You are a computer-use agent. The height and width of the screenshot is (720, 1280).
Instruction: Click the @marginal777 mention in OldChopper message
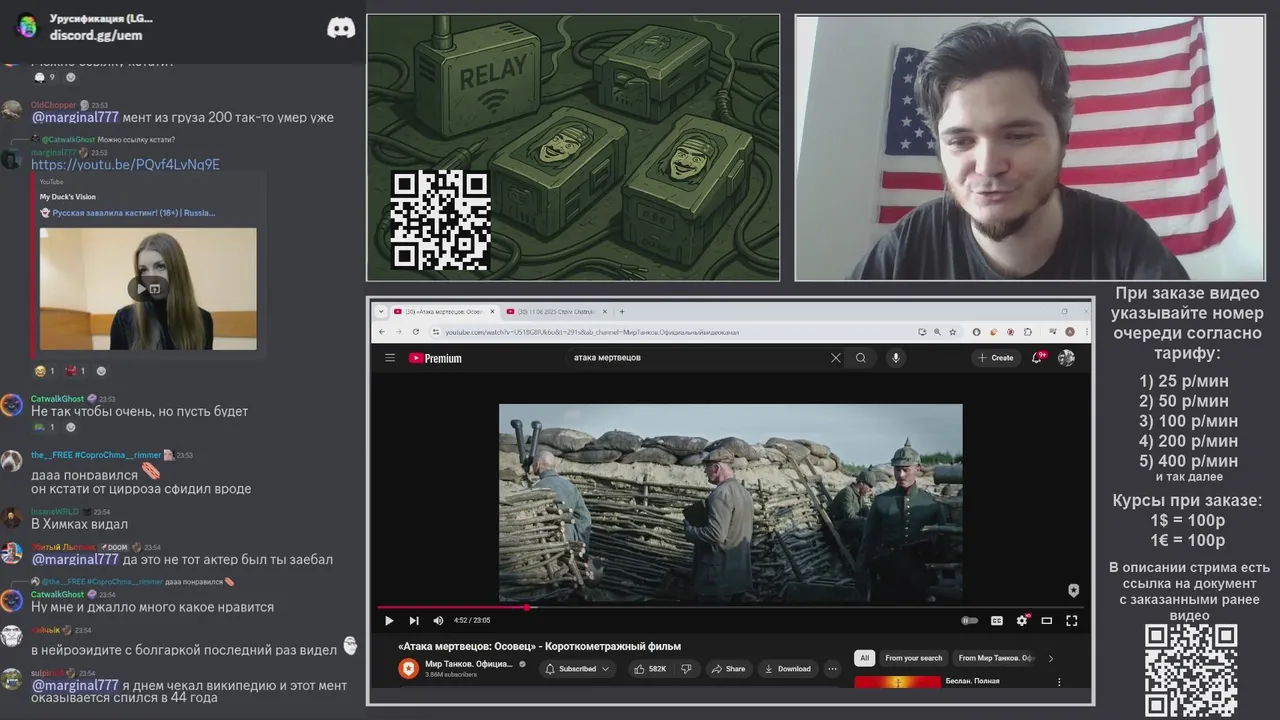(75, 117)
